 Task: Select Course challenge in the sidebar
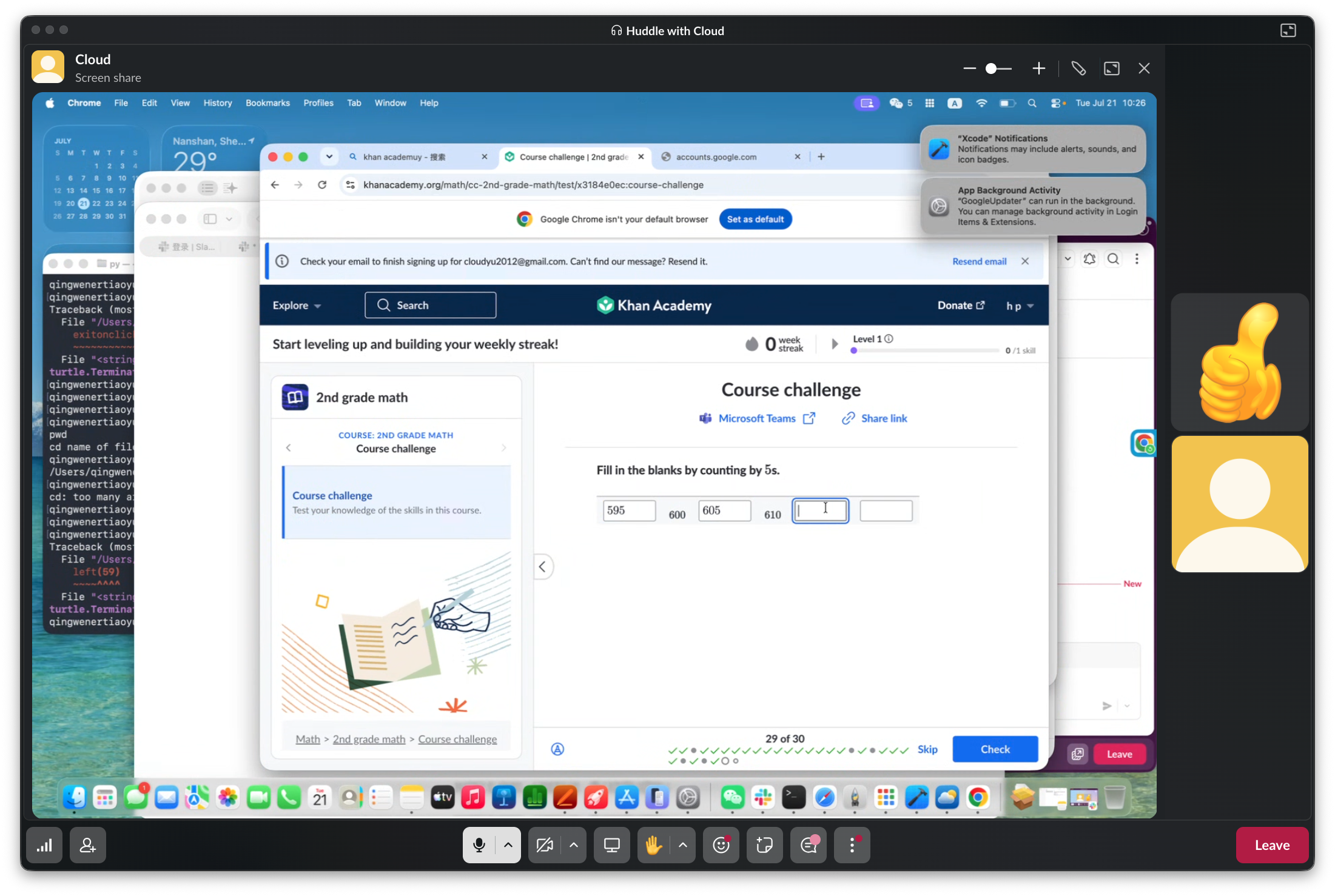[397, 502]
